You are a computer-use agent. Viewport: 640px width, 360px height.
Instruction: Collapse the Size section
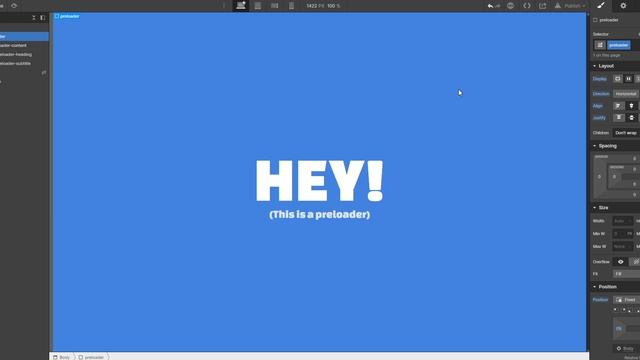603,208
